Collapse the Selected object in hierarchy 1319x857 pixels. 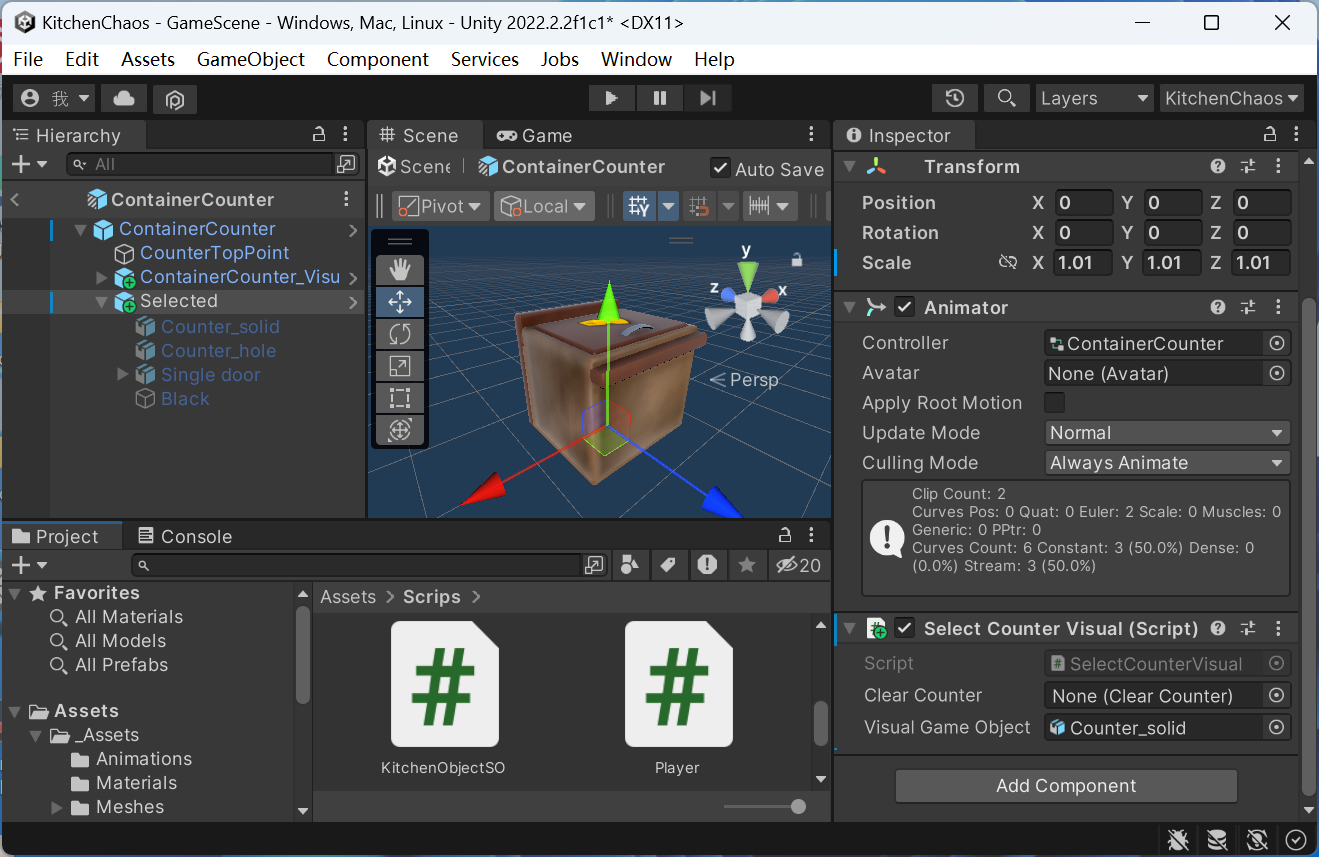tap(102, 301)
